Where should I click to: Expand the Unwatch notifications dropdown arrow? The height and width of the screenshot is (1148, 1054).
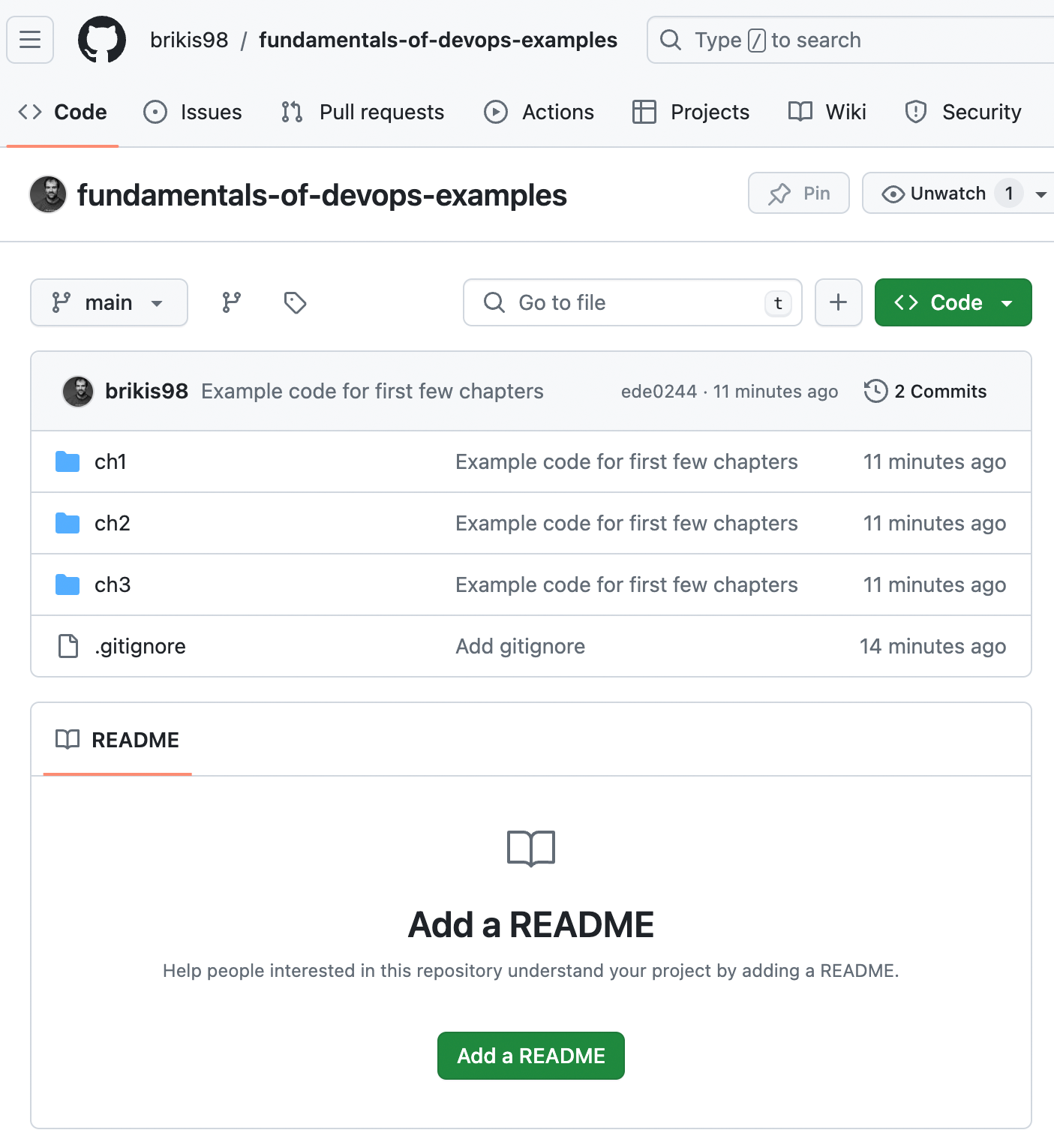[1040, 194]
